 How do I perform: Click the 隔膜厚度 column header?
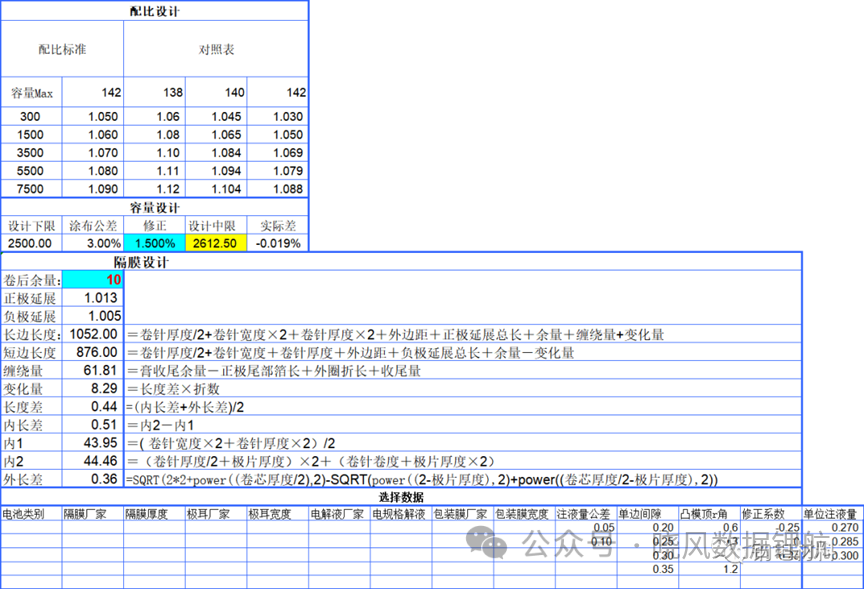[155, 514]
